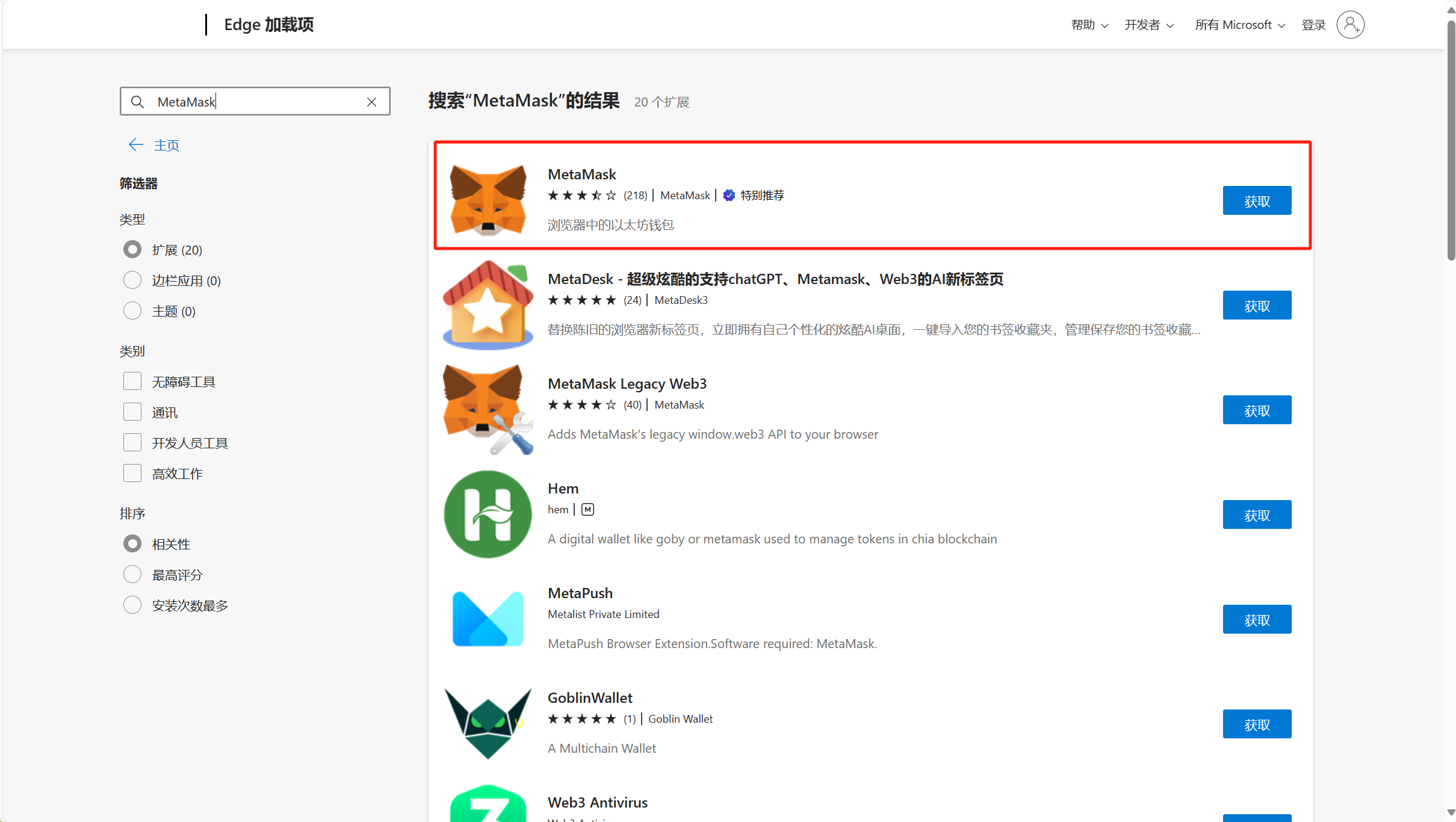Image resolution: width=1456 pixels, height=822 pixels.
Task: Check the 无障碍工具 category checkbox
Action: (132, 381)
